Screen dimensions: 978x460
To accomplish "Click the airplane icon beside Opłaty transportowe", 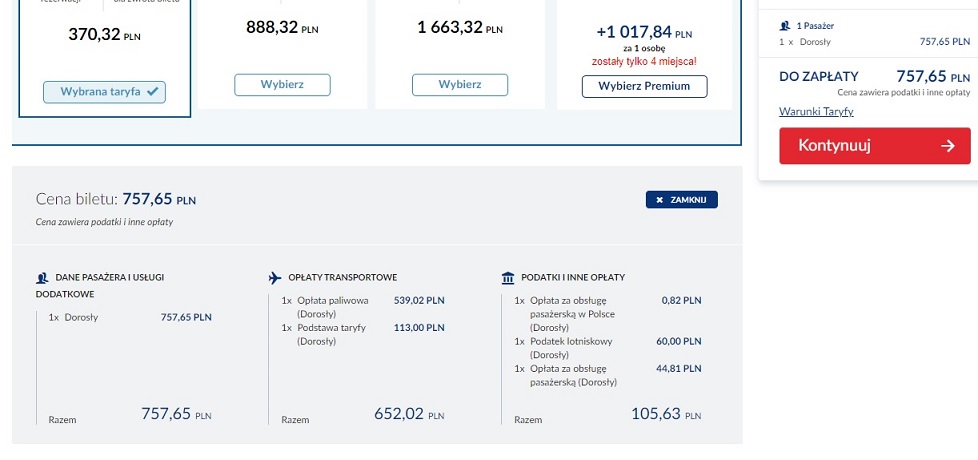I will coord(275,277).
